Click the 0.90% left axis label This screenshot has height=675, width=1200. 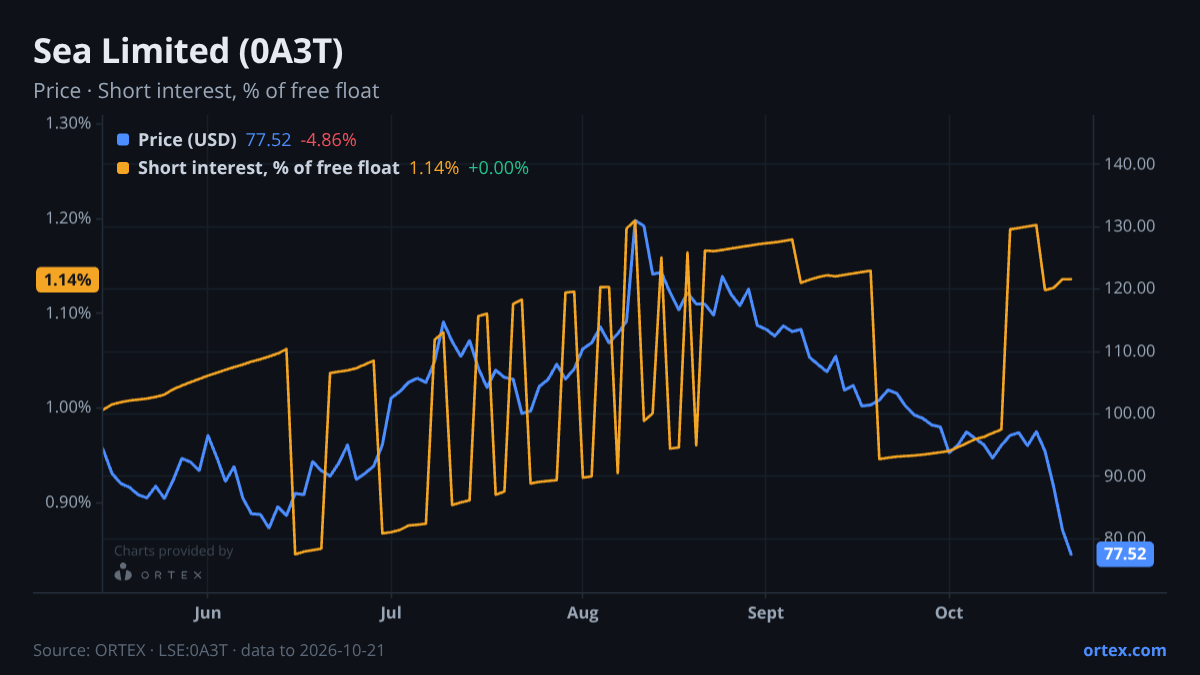pyautogui.click(x=69, y=502)
